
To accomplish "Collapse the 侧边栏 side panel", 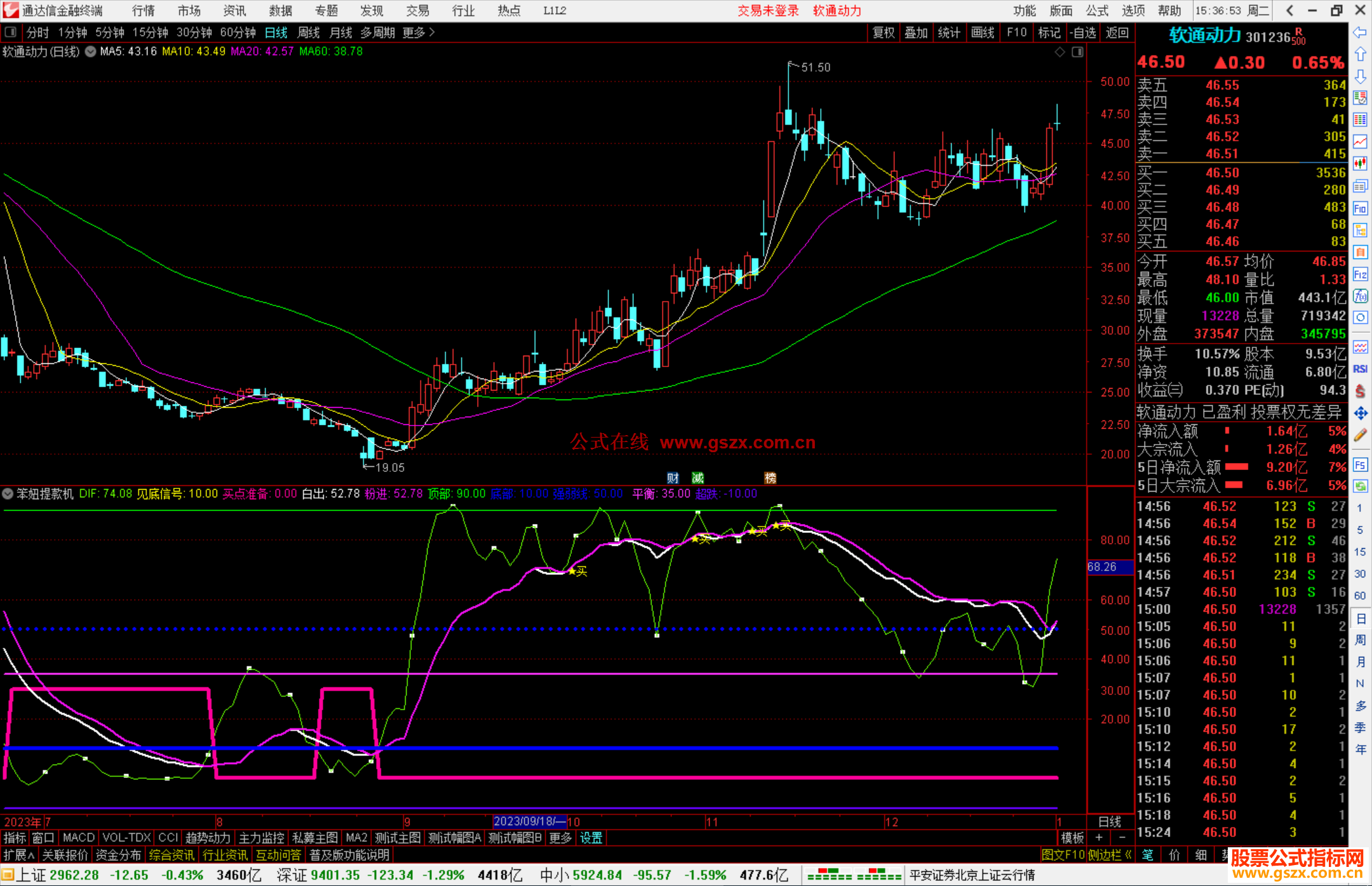I will pos(1110,855).
